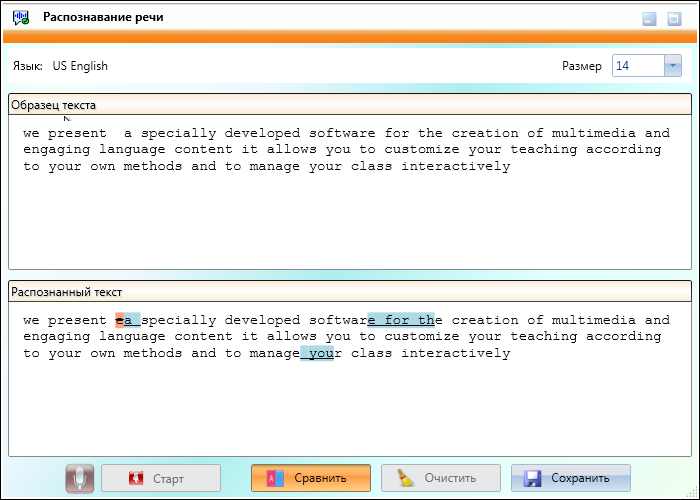The height and width of the screenshot is (500, 700).
Task: Click the word "customize" in the recognized text
Action: [422, 336]
